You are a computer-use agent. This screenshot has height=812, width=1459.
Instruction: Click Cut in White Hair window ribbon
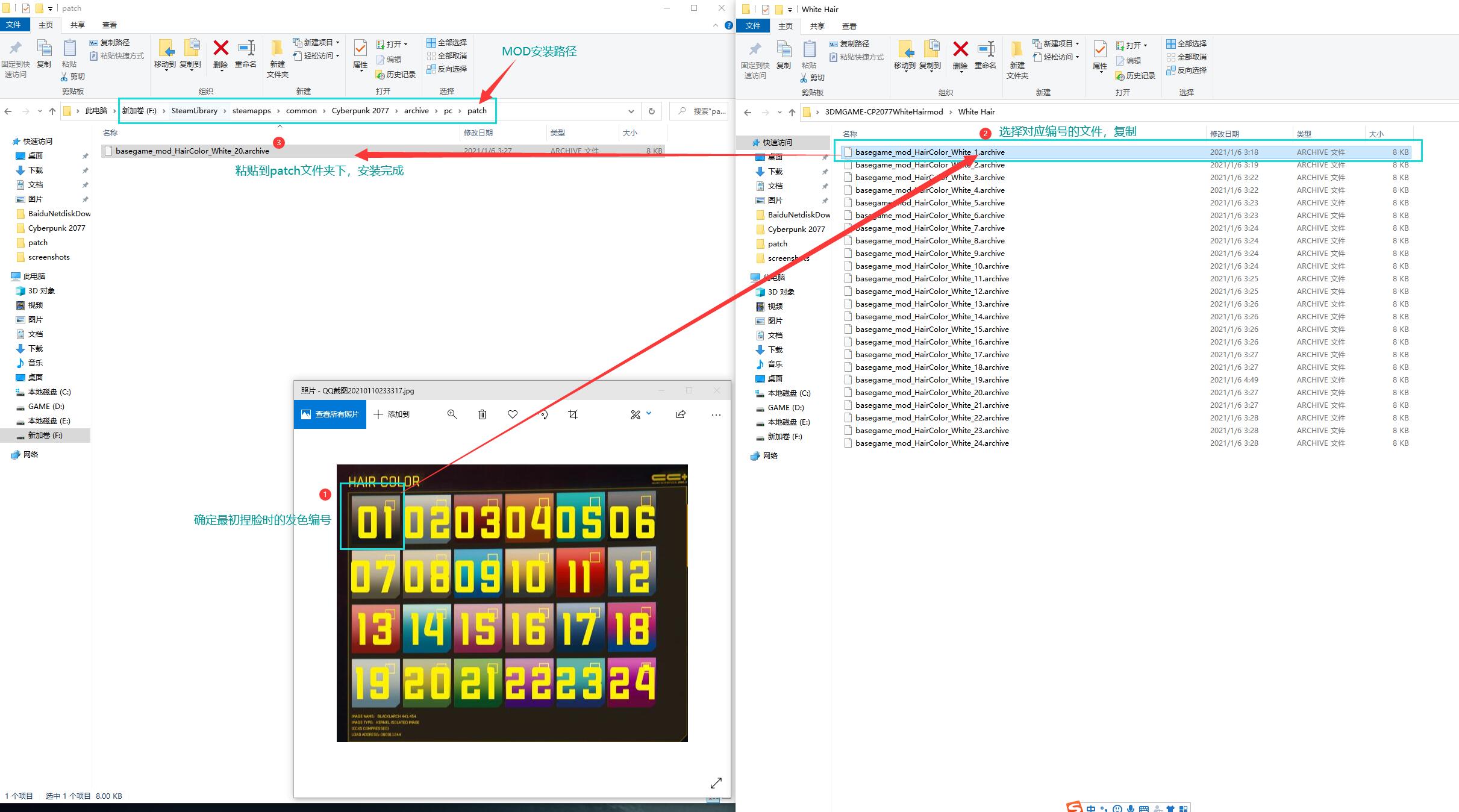click(813, 78)
